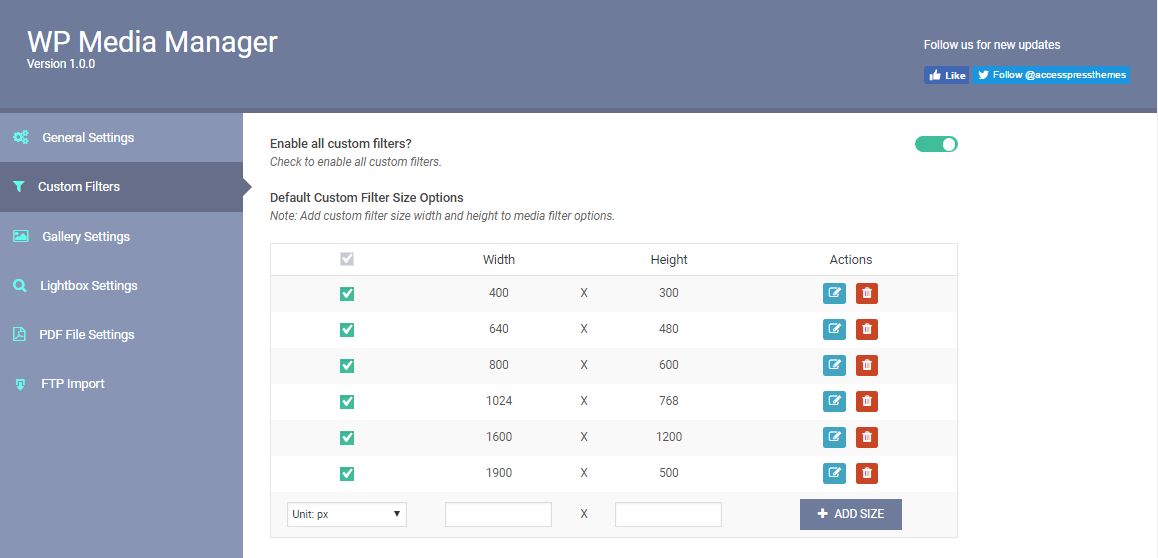Viewport: 1158px width, 558px height.
Task: Follow @accesspressthemes on Twitter
Action: click(1050, 75)
